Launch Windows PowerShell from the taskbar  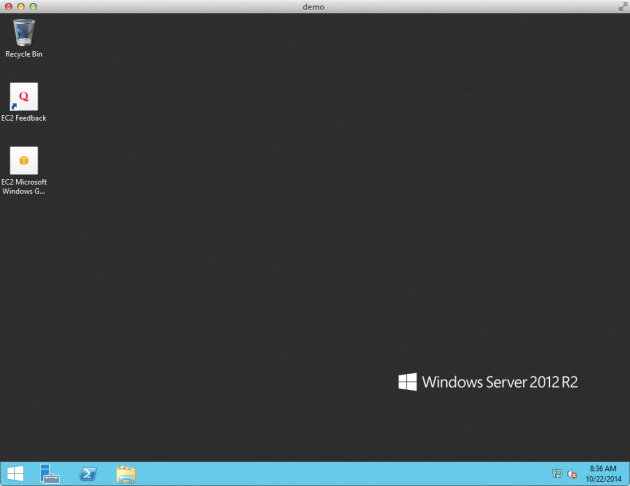click(88, 474)
